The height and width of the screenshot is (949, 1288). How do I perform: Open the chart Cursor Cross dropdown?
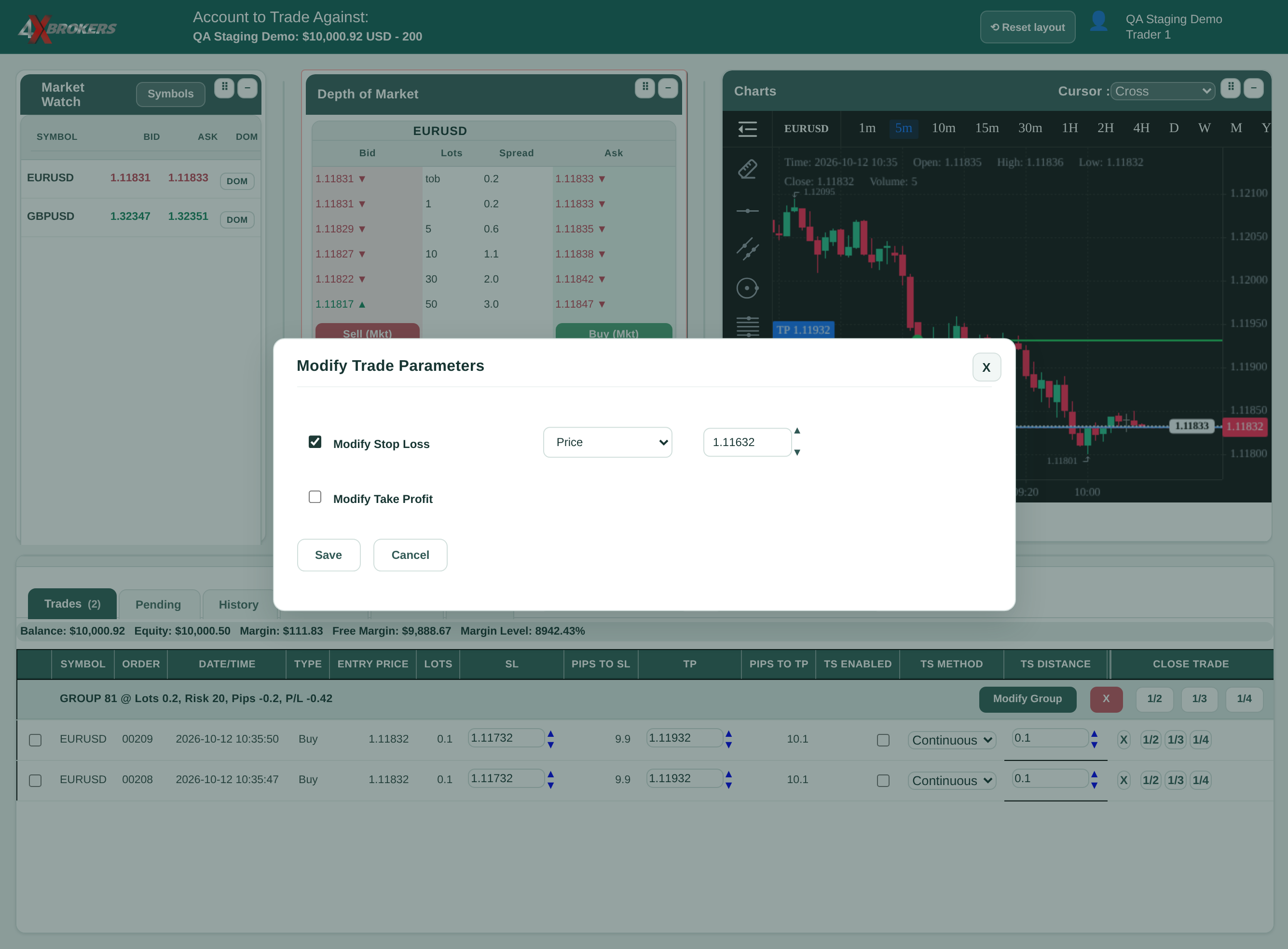click(1163, 91)
